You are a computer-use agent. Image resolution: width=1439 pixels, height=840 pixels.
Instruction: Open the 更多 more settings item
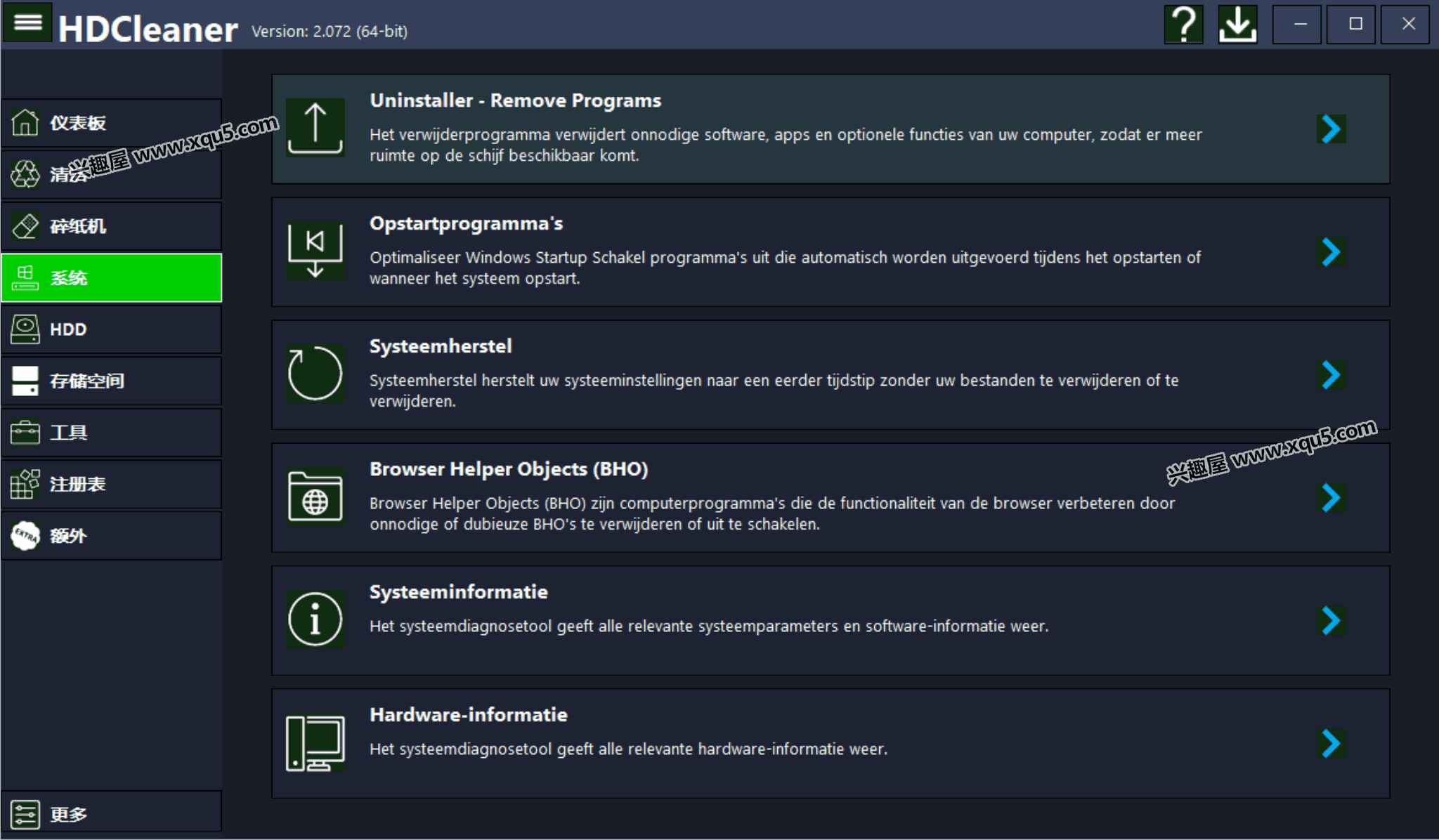pyautogui.click(x=111, y=813)
